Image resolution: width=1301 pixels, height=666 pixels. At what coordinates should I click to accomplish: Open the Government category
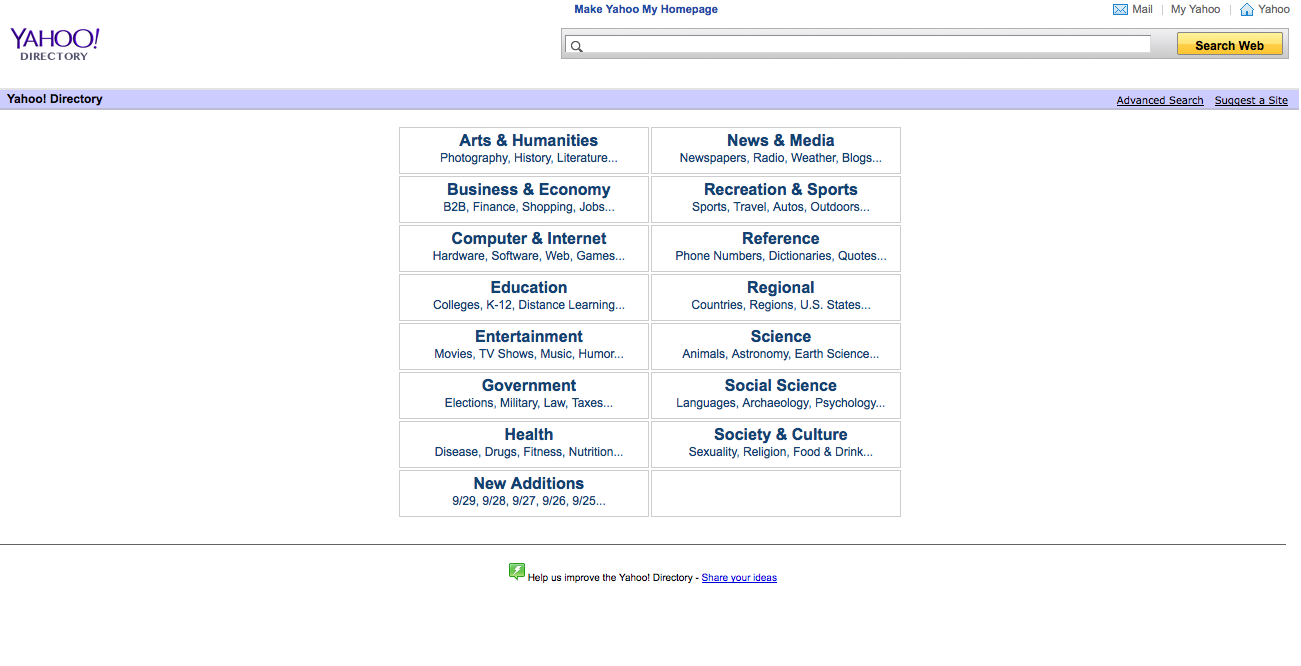pos(528,385)
